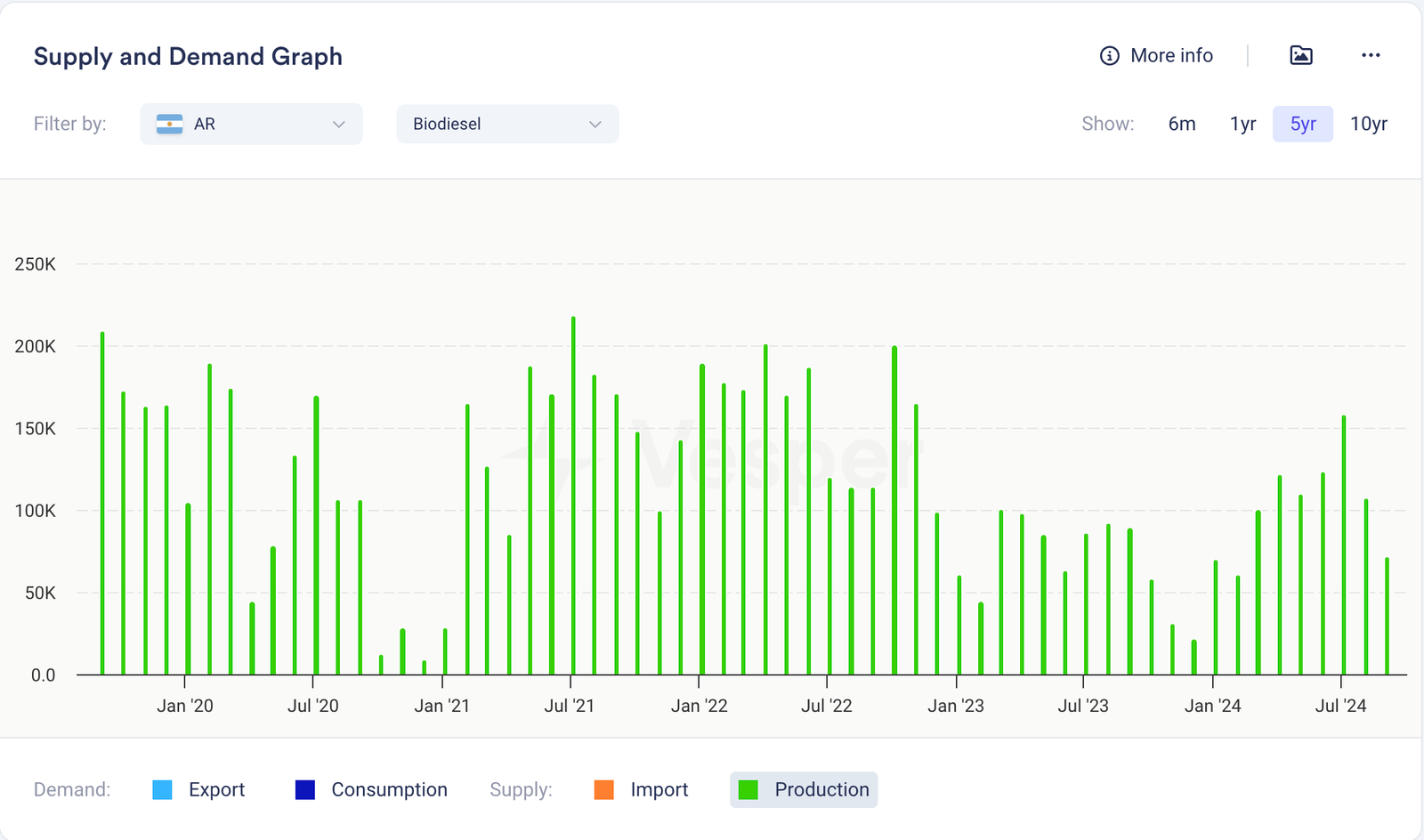
Task: Click the green Production legend square
Action: tap(748, 790)
